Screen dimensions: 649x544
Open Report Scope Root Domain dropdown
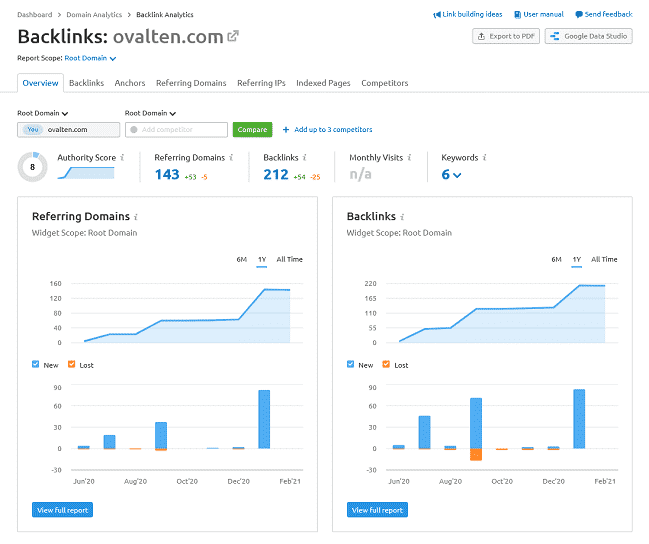[90, 58]
